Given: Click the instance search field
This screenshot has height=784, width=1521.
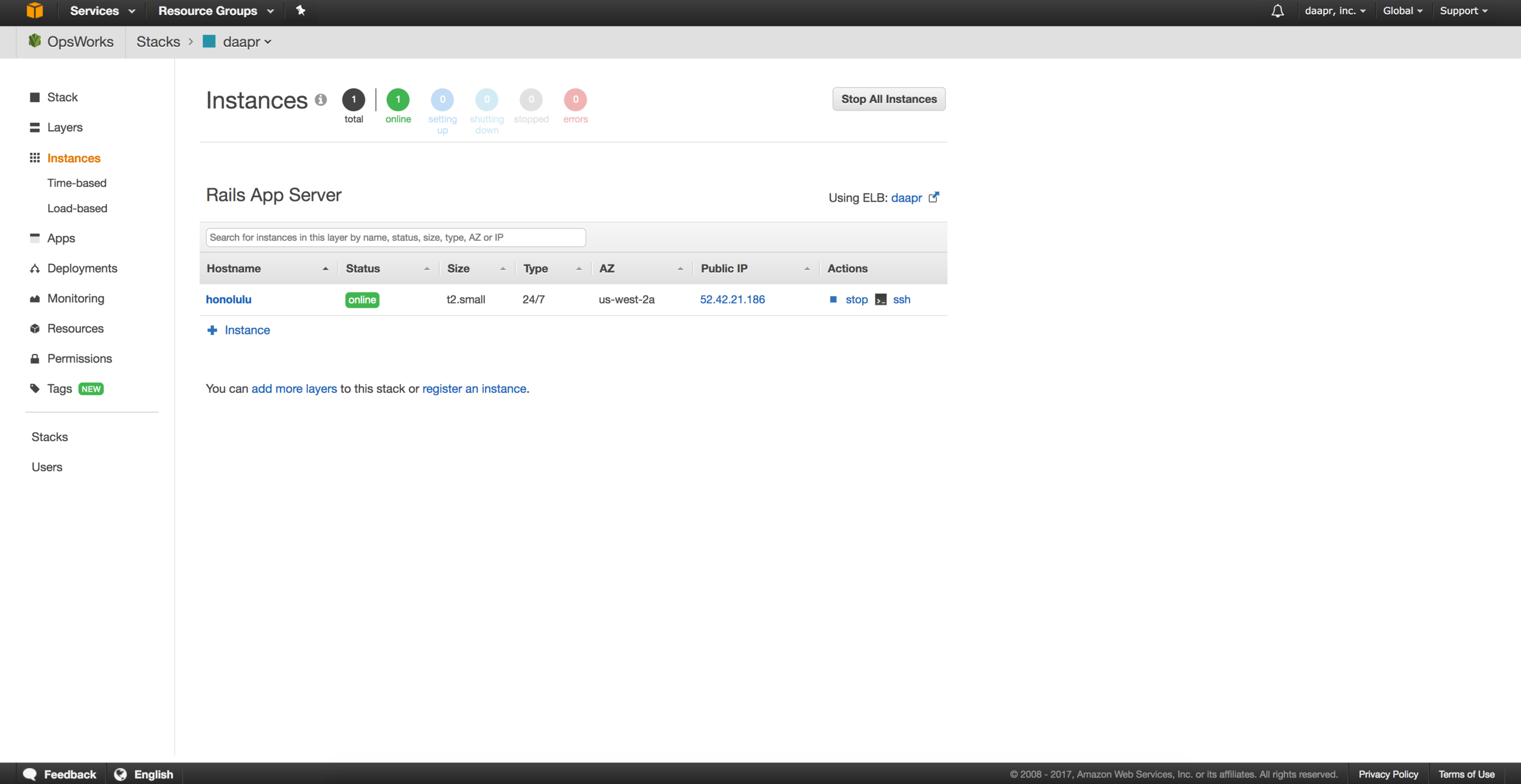Looking at the screenshot, I should (x=395, y=237).
